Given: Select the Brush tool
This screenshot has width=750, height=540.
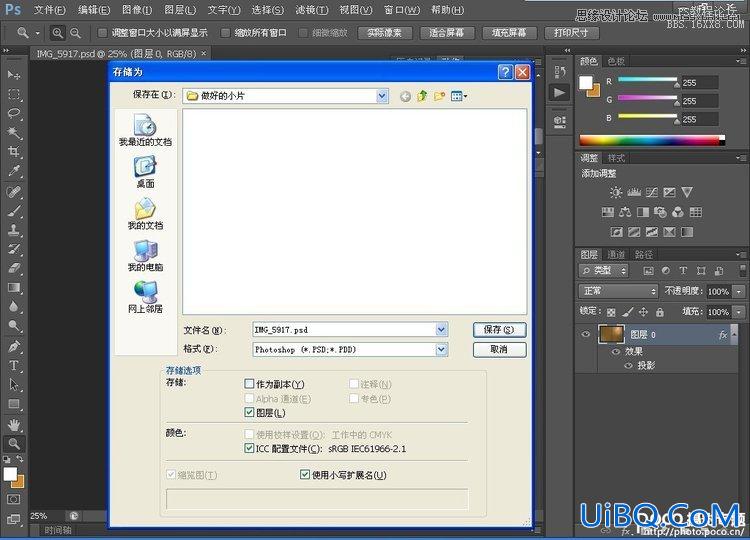Looking at the screenshot, I should pyautogui.click(x=14, y=210).
